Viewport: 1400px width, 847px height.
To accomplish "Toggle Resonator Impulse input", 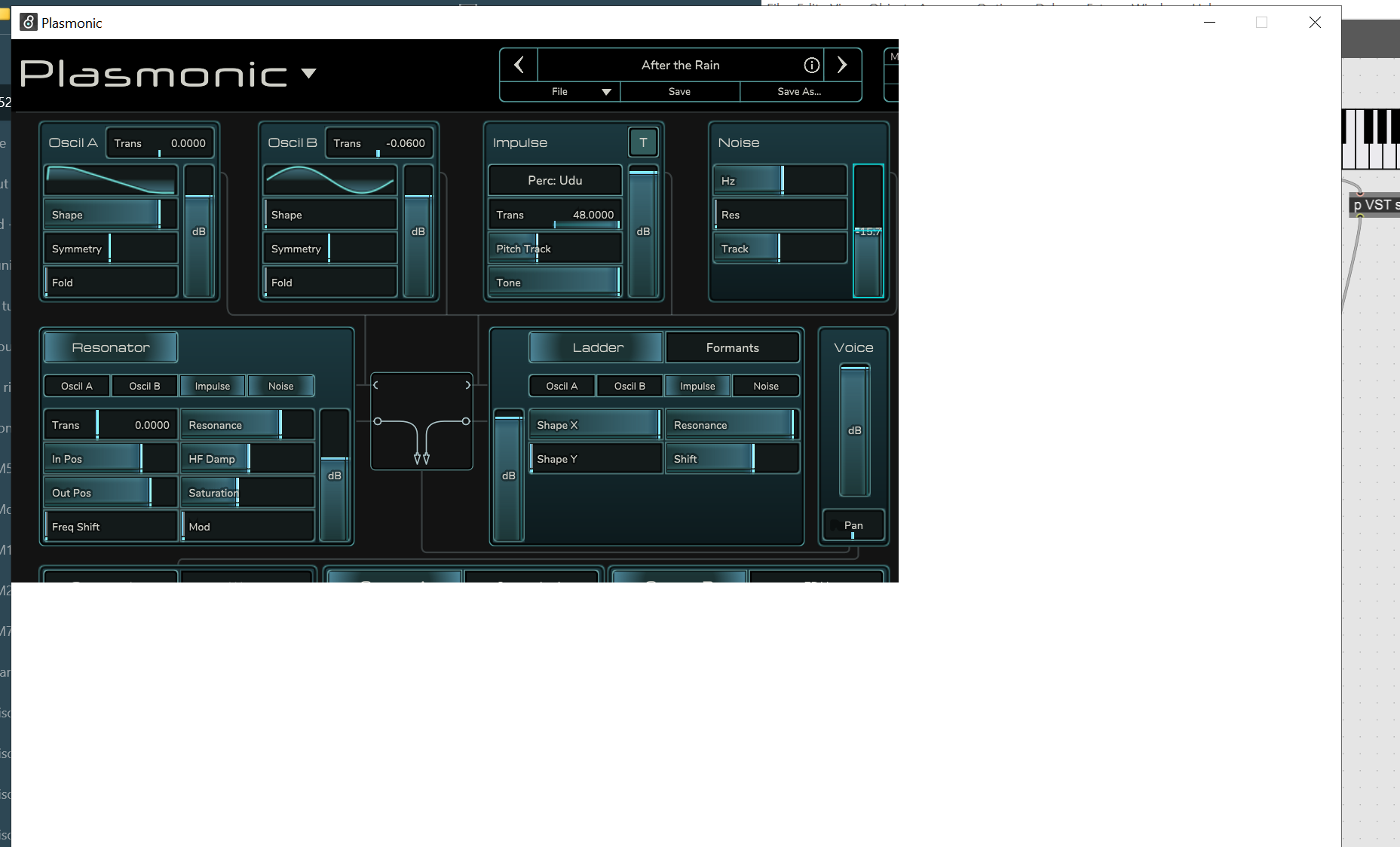I will click(213, 386).
